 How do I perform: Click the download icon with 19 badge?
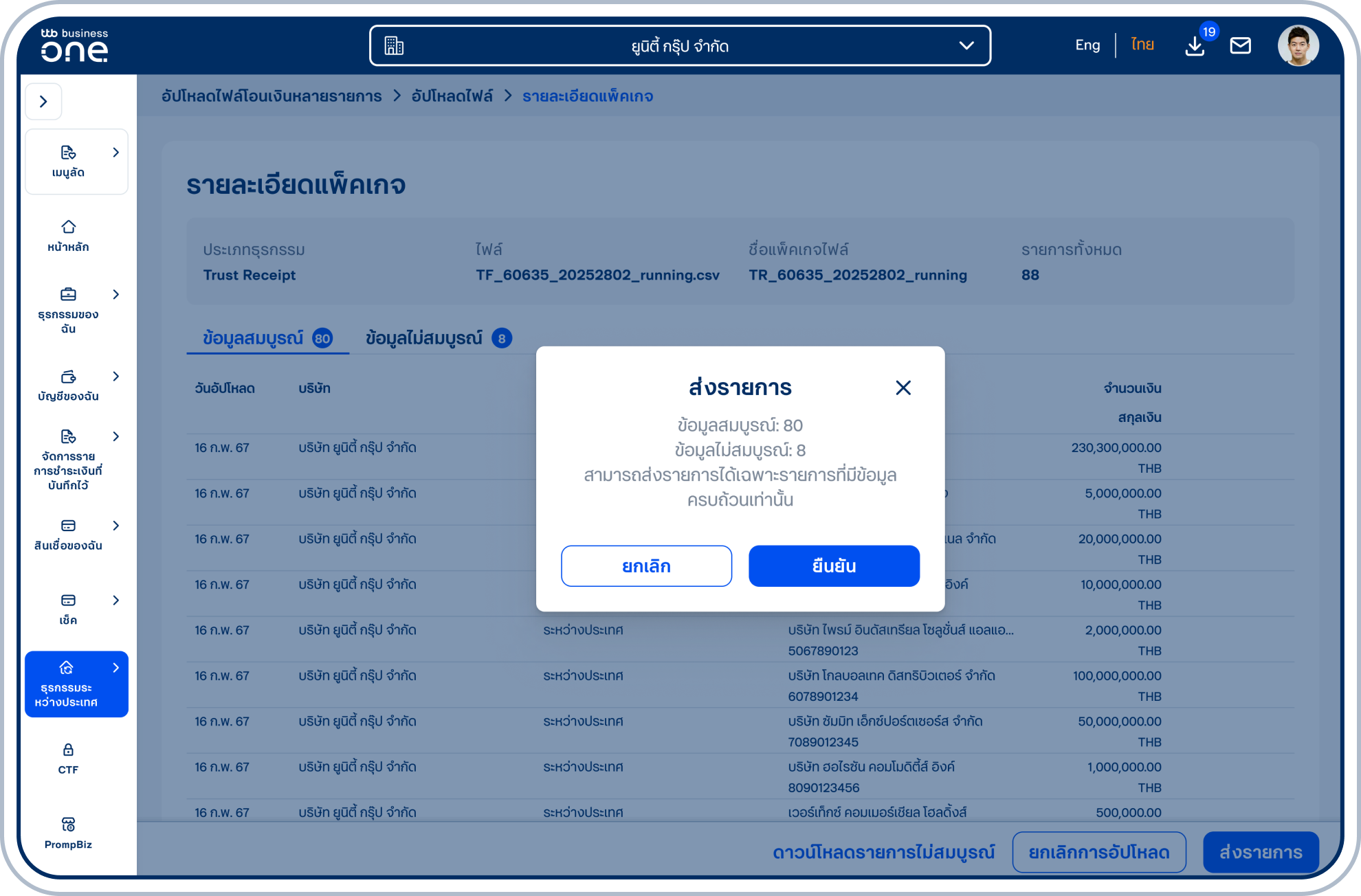[x=1195, y=46]
